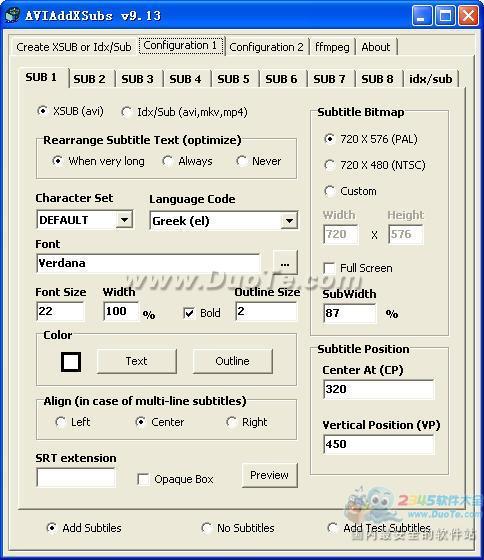484x560 pixels.
Task: Select the 720 X 480 (NTSC) option
Action: 329,165
